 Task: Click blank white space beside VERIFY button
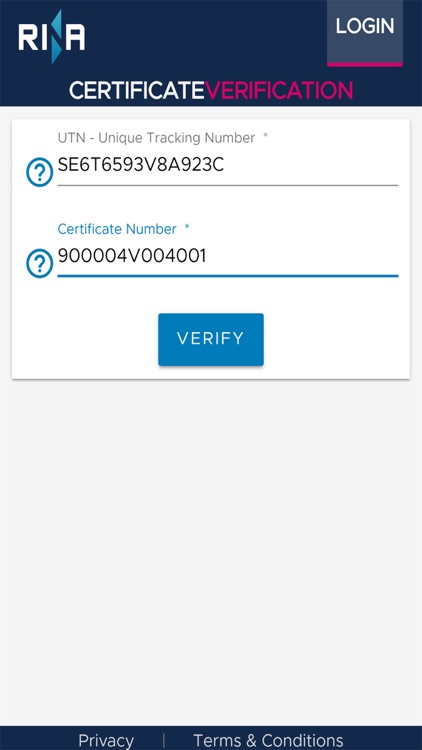tap(335, 340)
